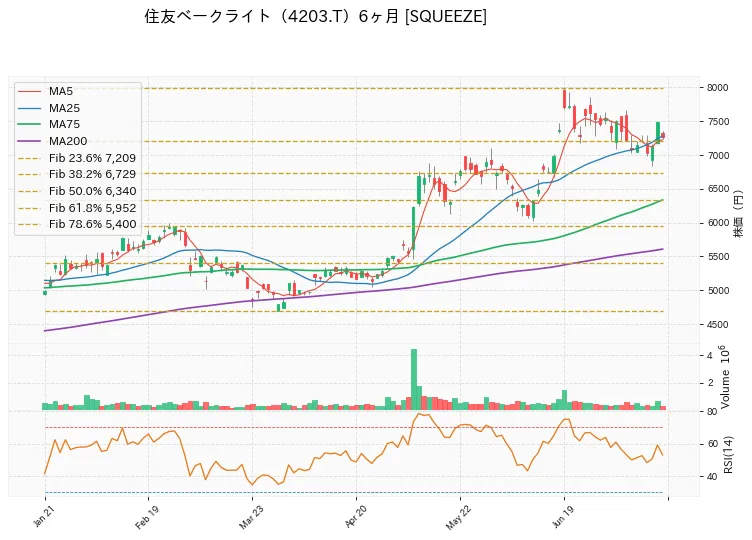Select the Fib 23.6% 7,209 legend label

92,158
